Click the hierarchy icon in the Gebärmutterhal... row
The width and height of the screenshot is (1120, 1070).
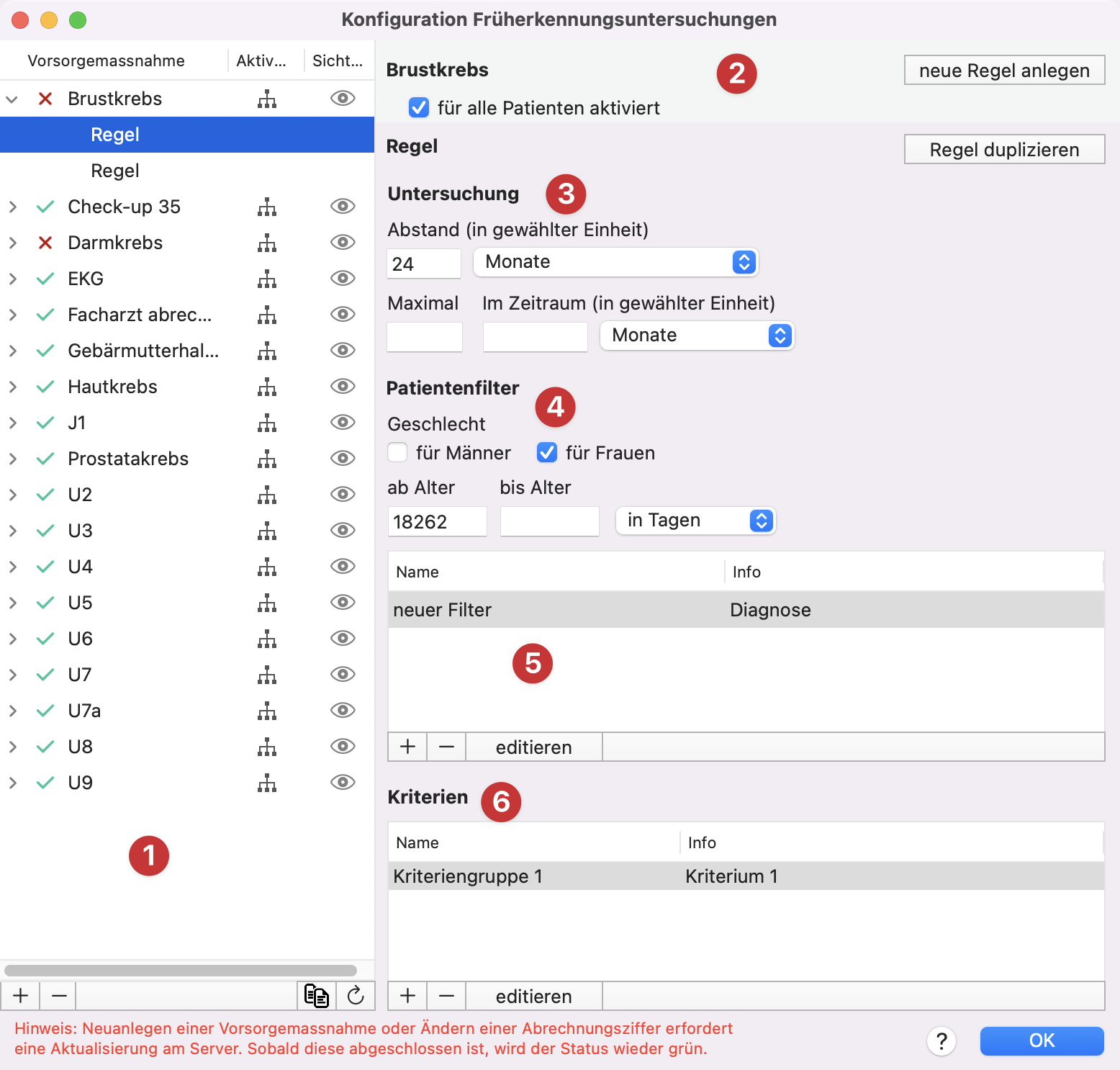click(267, 351)
